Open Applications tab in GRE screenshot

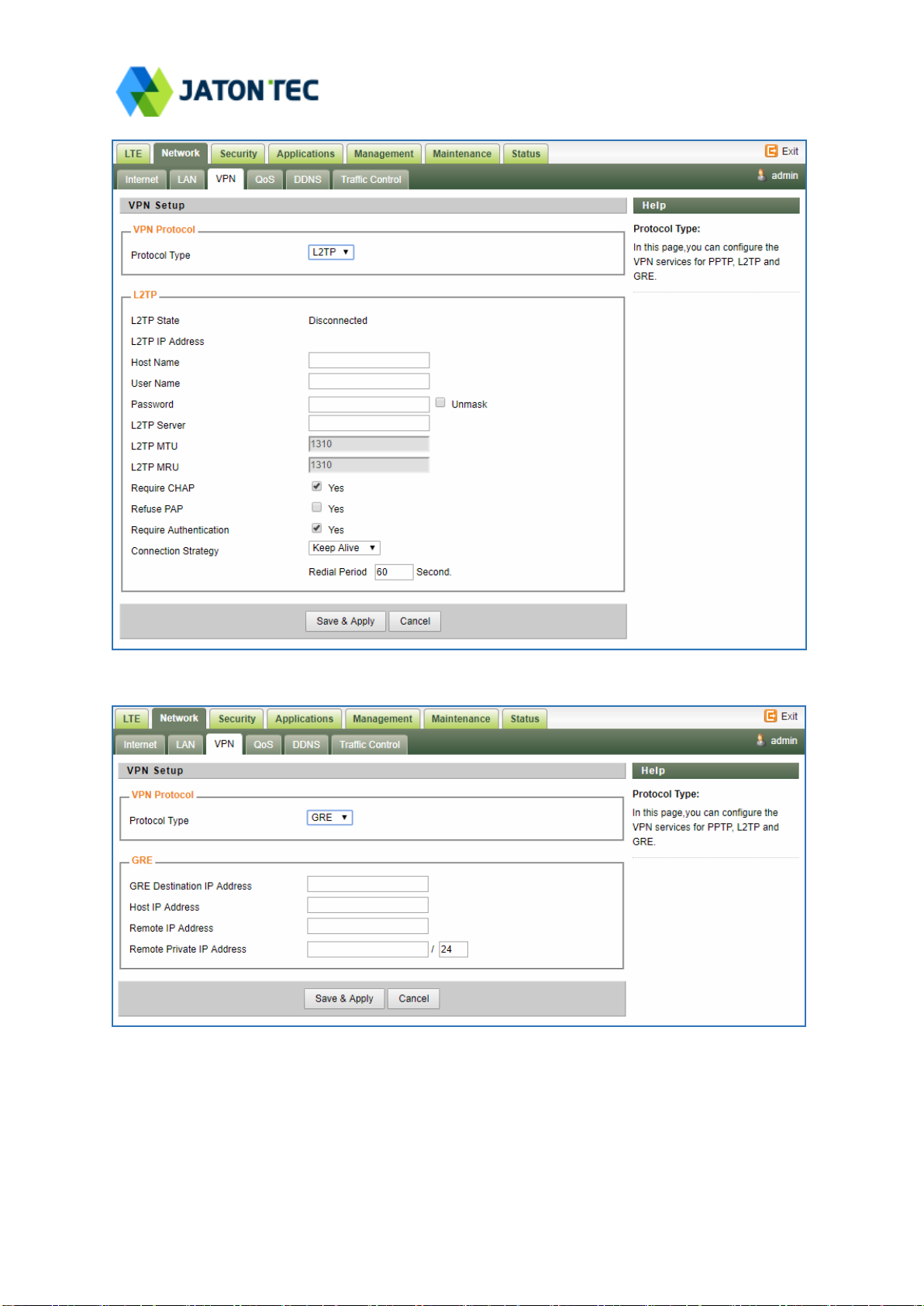304,719
